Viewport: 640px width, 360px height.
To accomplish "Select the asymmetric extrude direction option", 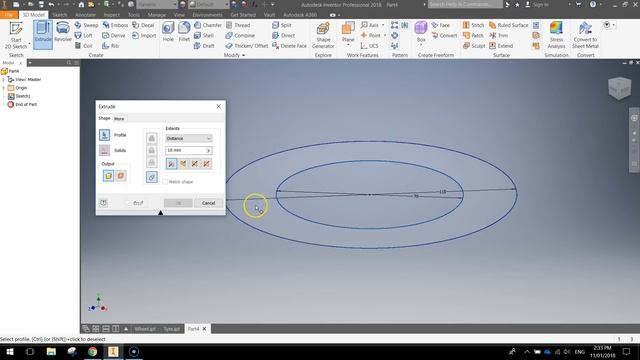I will (207, 164).
